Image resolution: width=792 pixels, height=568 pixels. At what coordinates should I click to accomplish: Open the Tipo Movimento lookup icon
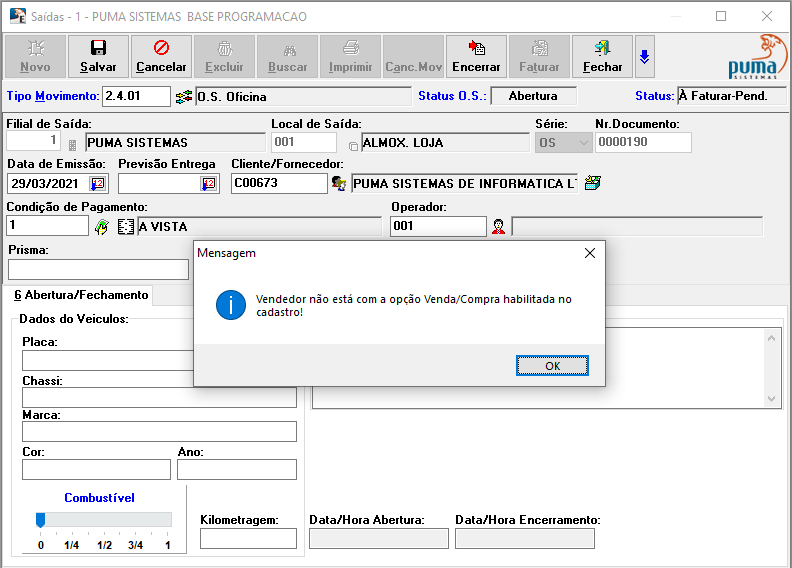[x=183, y=96]
